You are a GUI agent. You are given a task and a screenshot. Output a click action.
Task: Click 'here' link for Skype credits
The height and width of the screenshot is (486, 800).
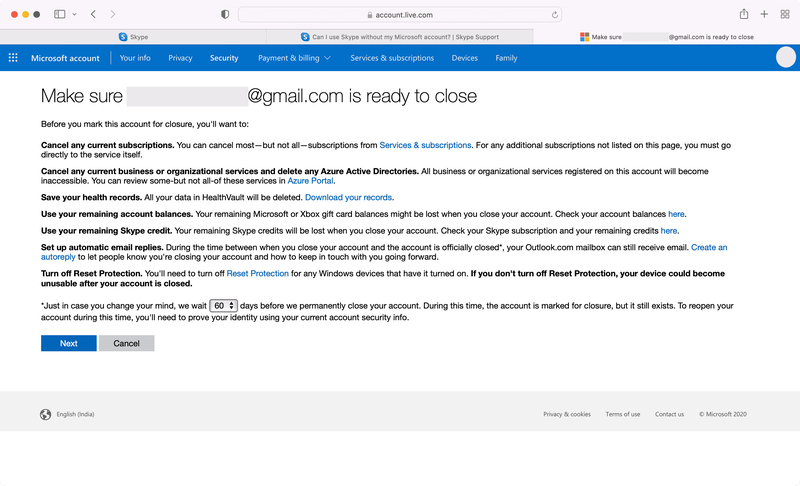669,231
